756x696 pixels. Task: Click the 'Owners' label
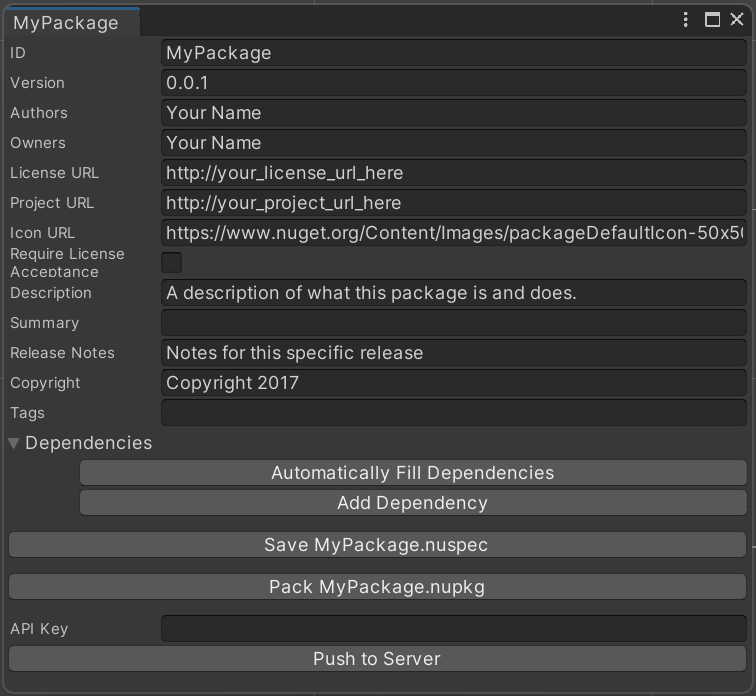point(38,143)
